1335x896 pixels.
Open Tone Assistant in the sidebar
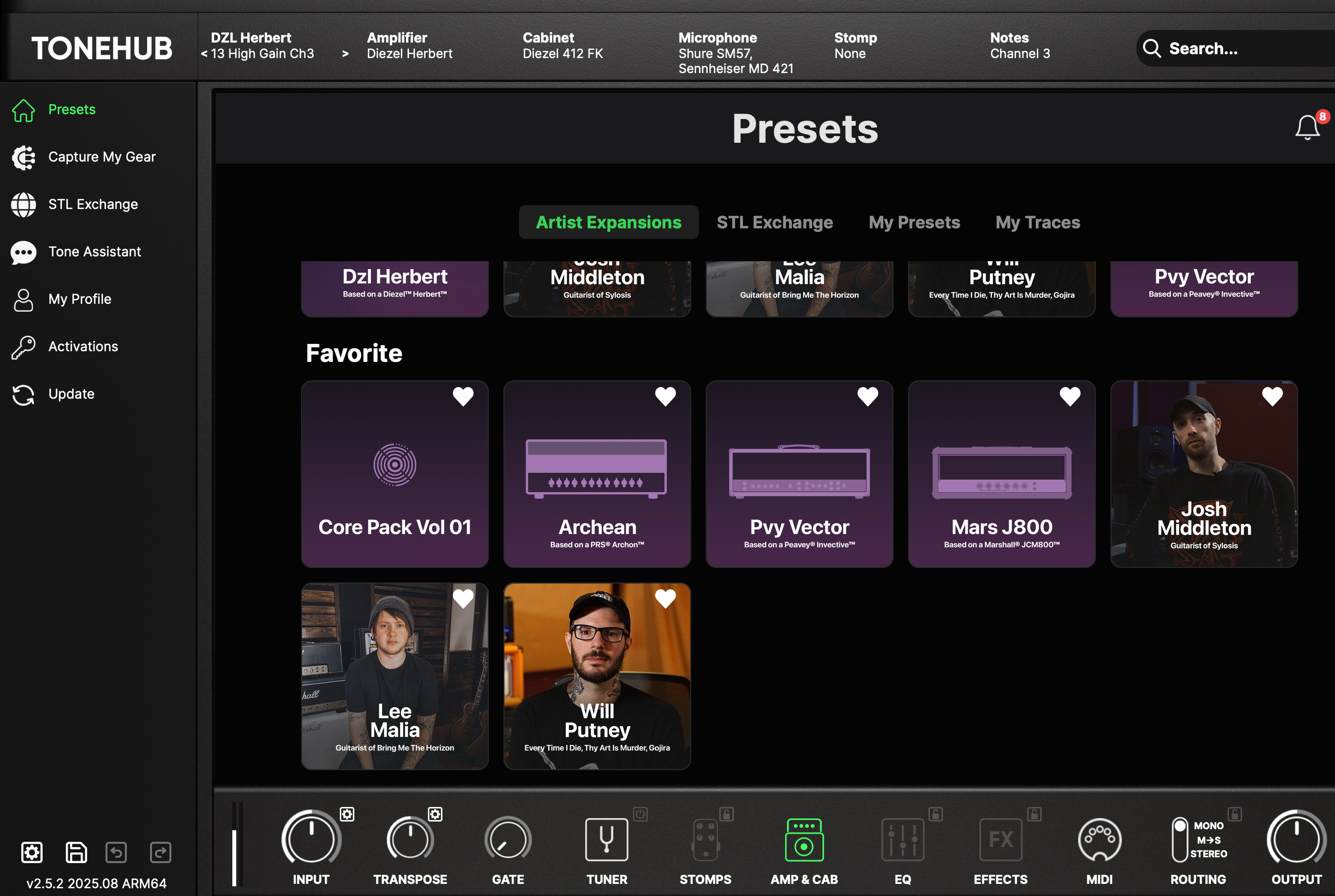tap(94, 252)
